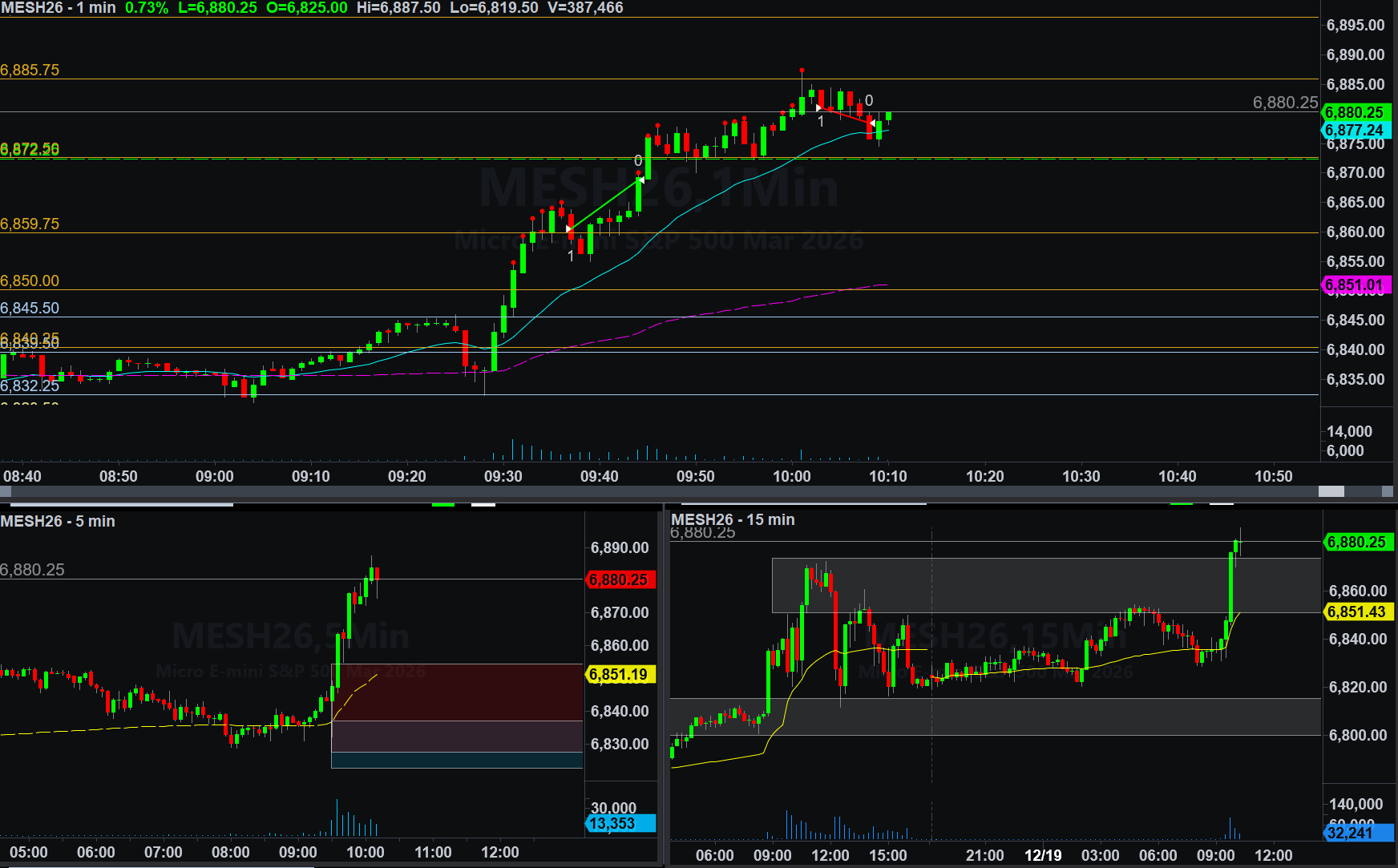Click the red dot above the highest candle

pyautogui.click(x=802, y=71)
